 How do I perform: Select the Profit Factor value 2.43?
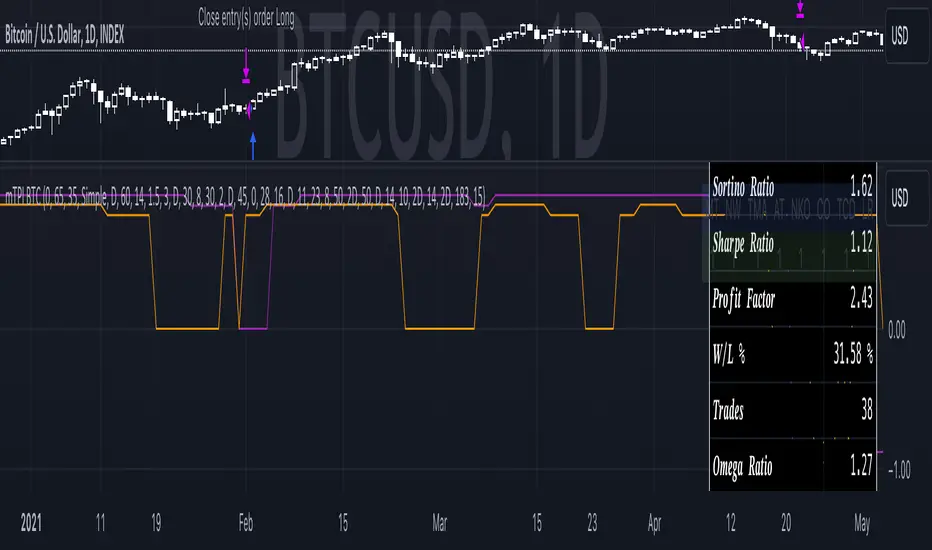coord(861,298)
